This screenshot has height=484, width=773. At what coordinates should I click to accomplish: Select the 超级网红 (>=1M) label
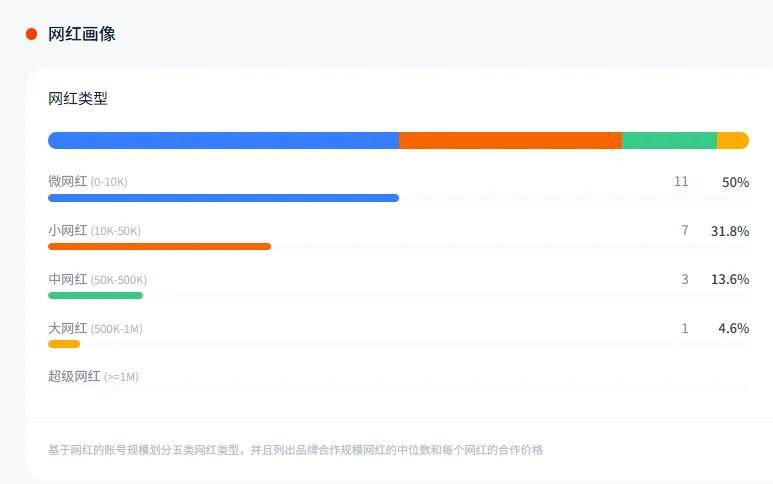click(93, 377)
